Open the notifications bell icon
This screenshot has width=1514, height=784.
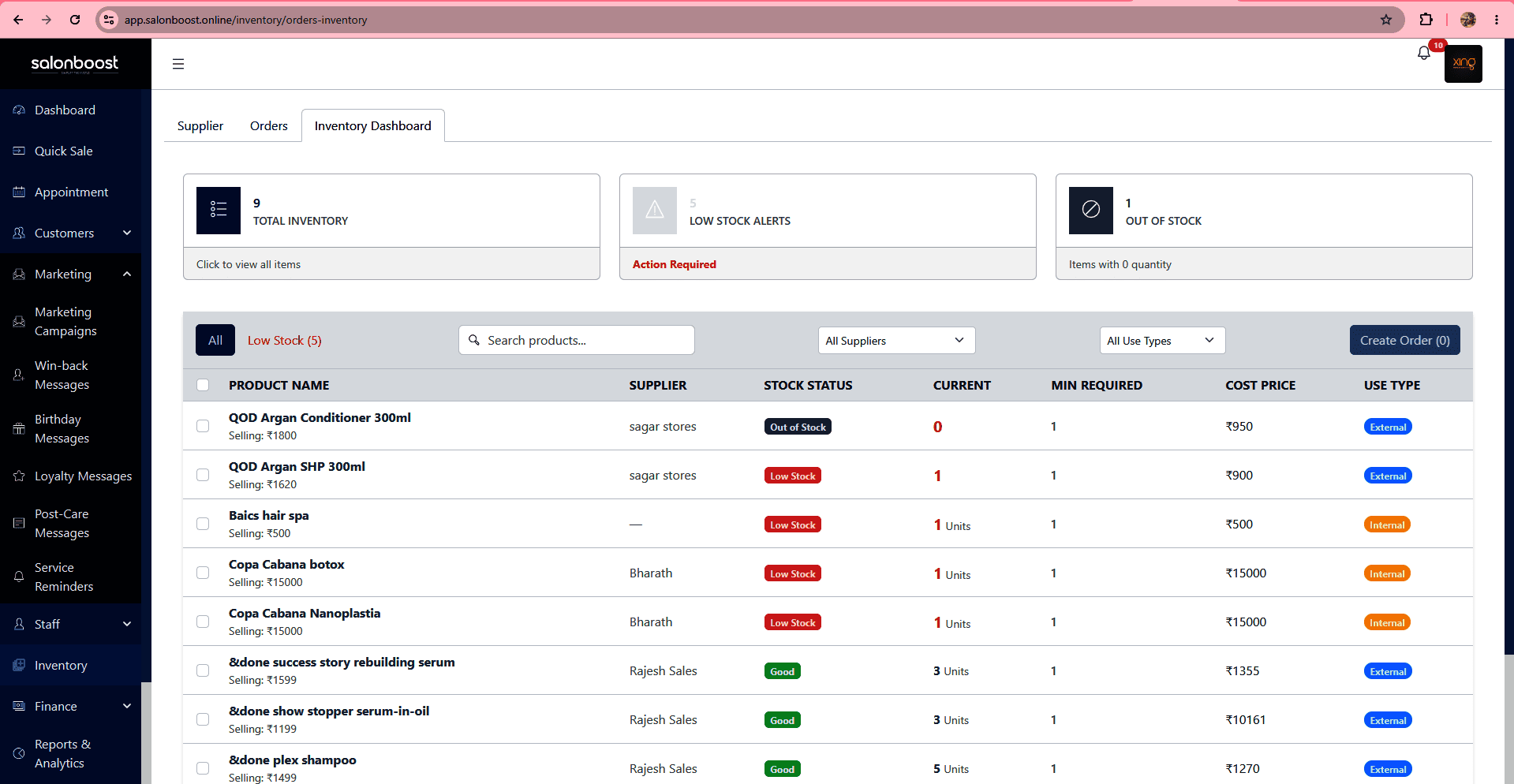(x=1423, y=54)
